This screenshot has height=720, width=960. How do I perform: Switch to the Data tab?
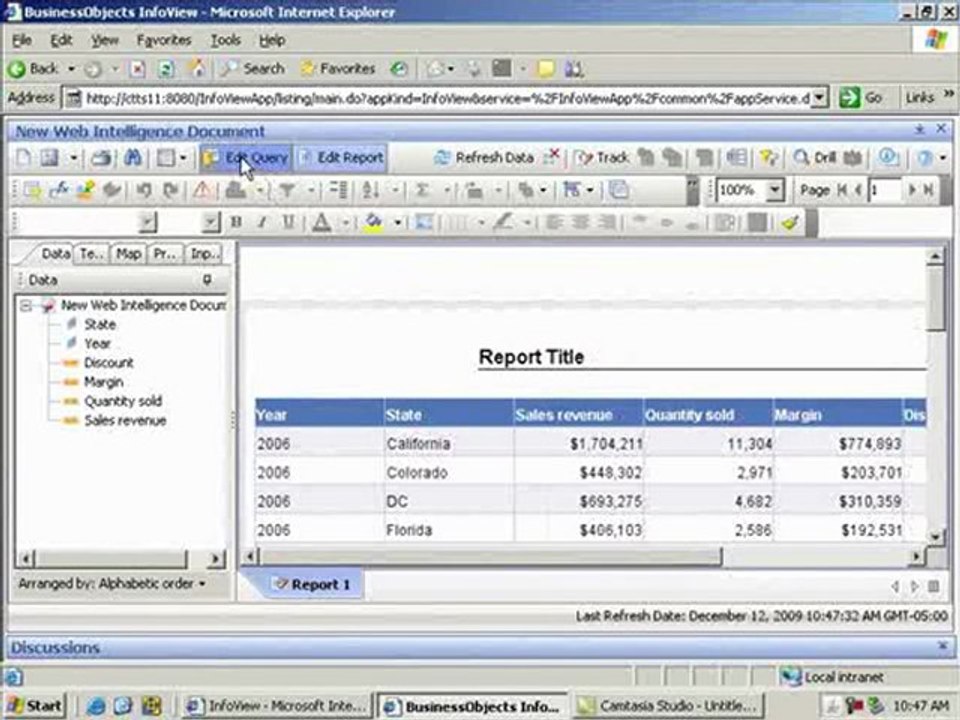click(x=53, y=253)
